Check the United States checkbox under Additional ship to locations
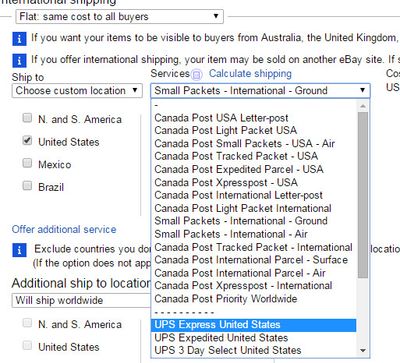 (27, 345)
